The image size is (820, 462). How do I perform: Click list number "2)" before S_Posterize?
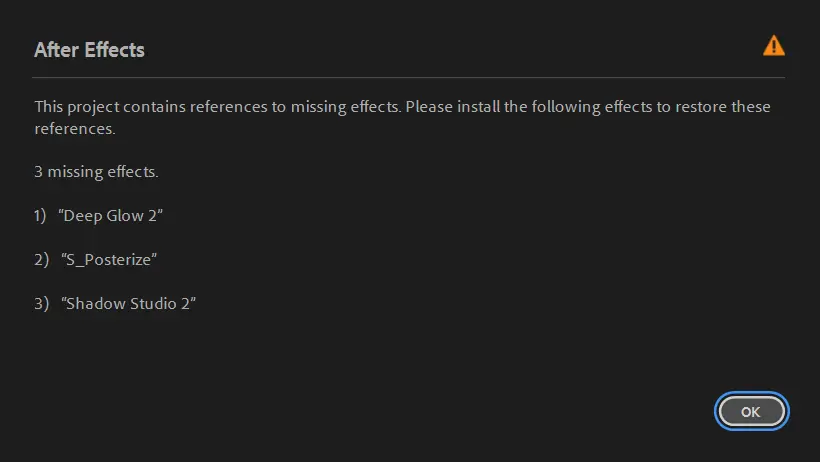tap(41, 260)
